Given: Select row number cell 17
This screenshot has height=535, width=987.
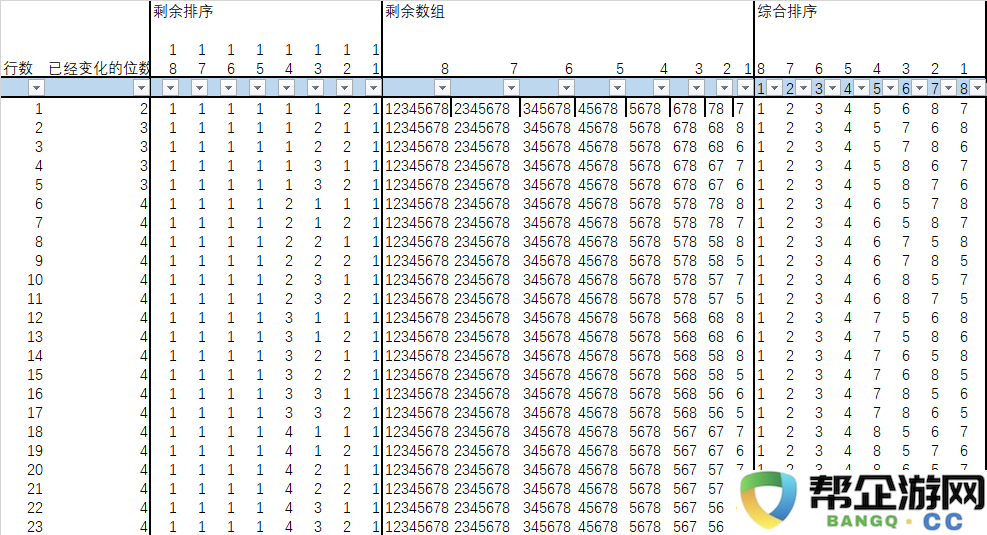Looking at the screenshot, I should click(x=35, y=413).
